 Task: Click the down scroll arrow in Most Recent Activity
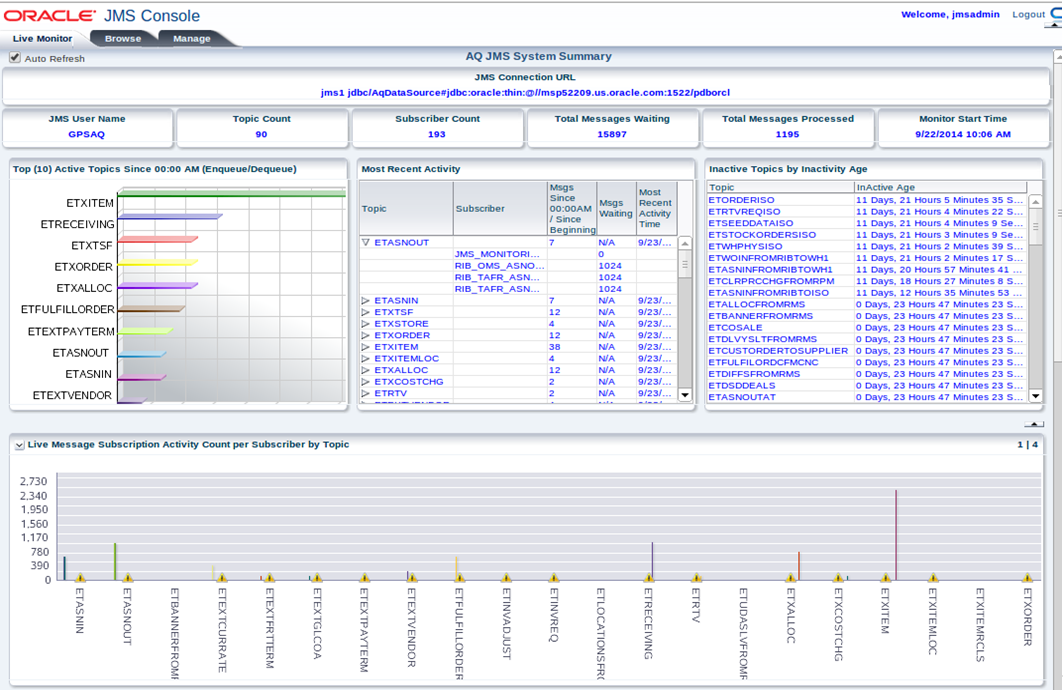point(685,396)
